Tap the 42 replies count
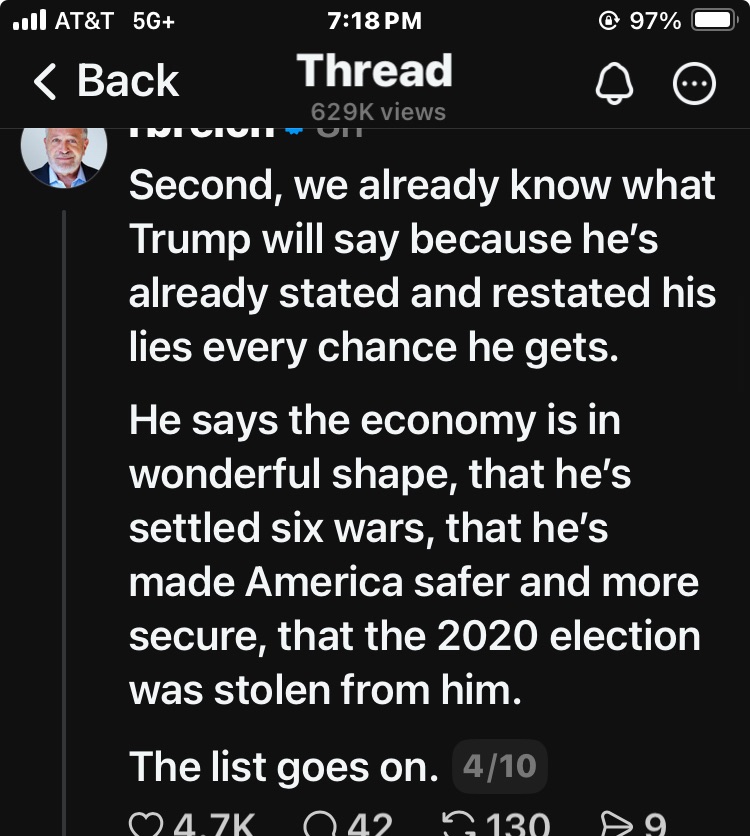750x836 pixels. 369,825
